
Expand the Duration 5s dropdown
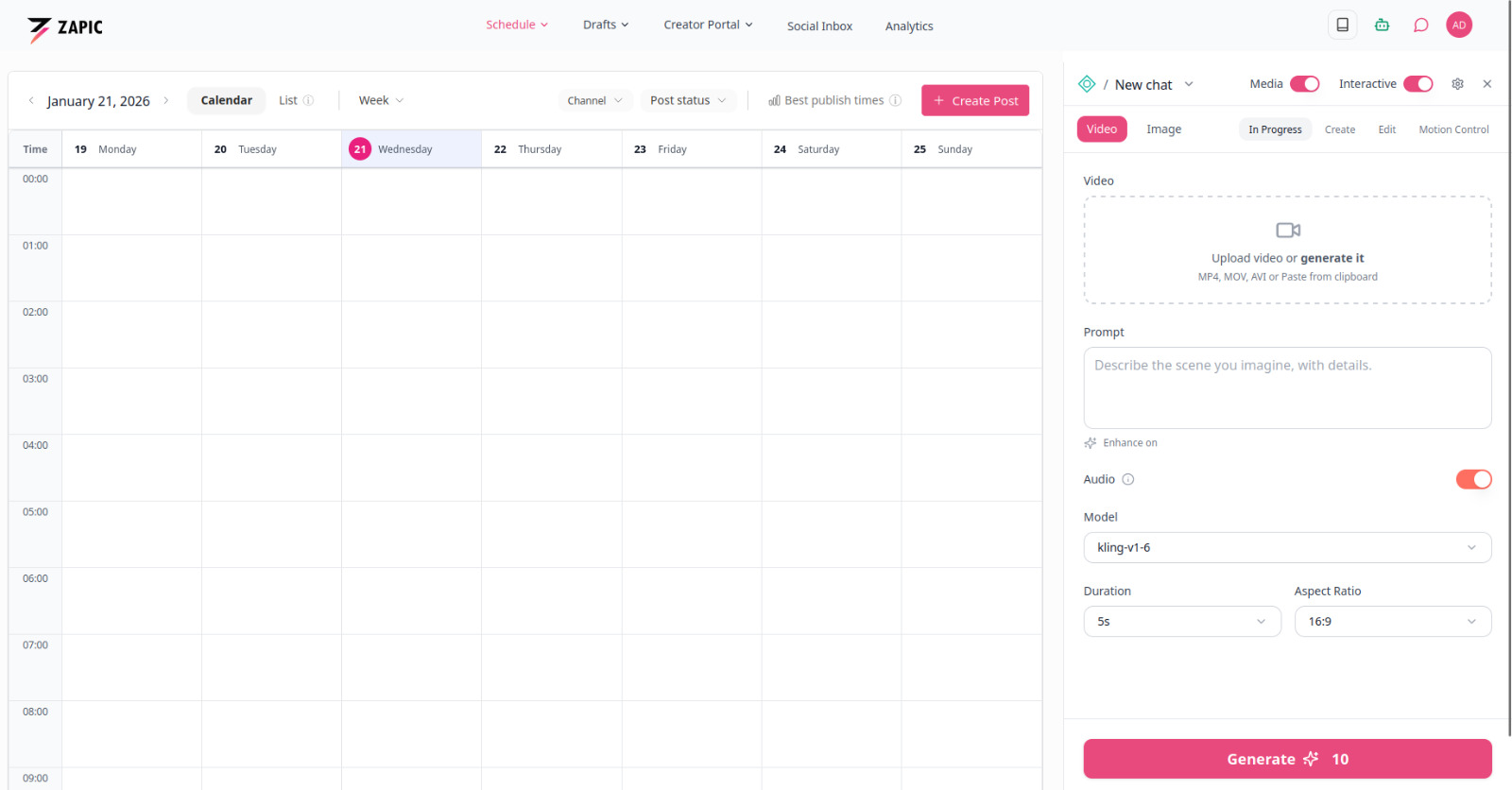pos(1181,622)
